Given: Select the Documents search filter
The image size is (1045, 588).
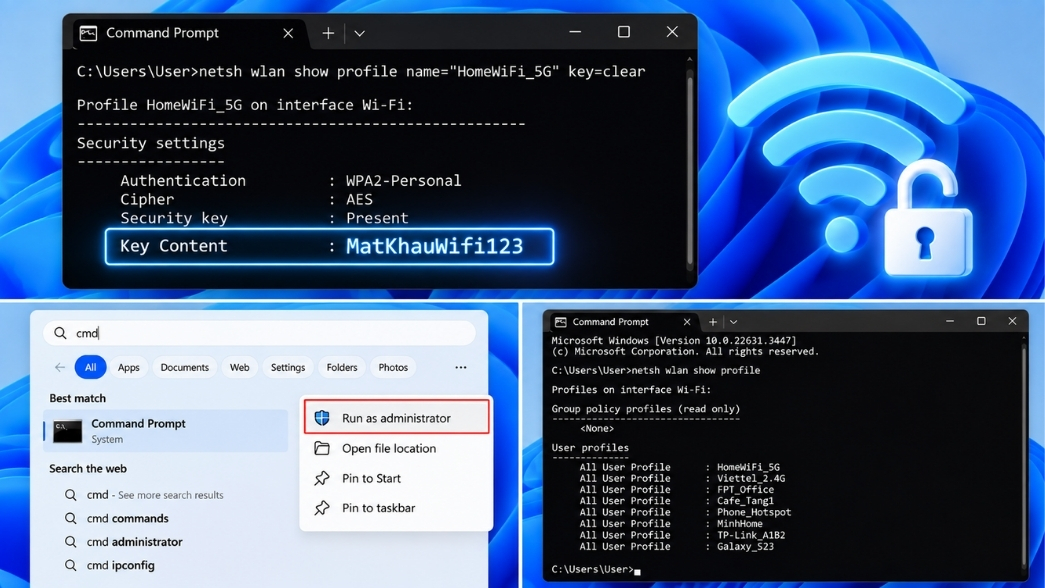Looking at the screenshot, I should click(x=185, y=367).
